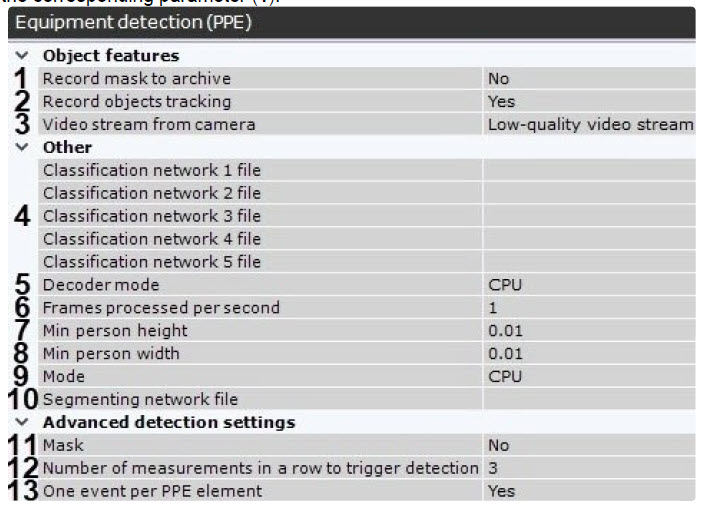The image size is (705, 506).
Task: Click Classification network 5 file field
Action: point(588,262)
